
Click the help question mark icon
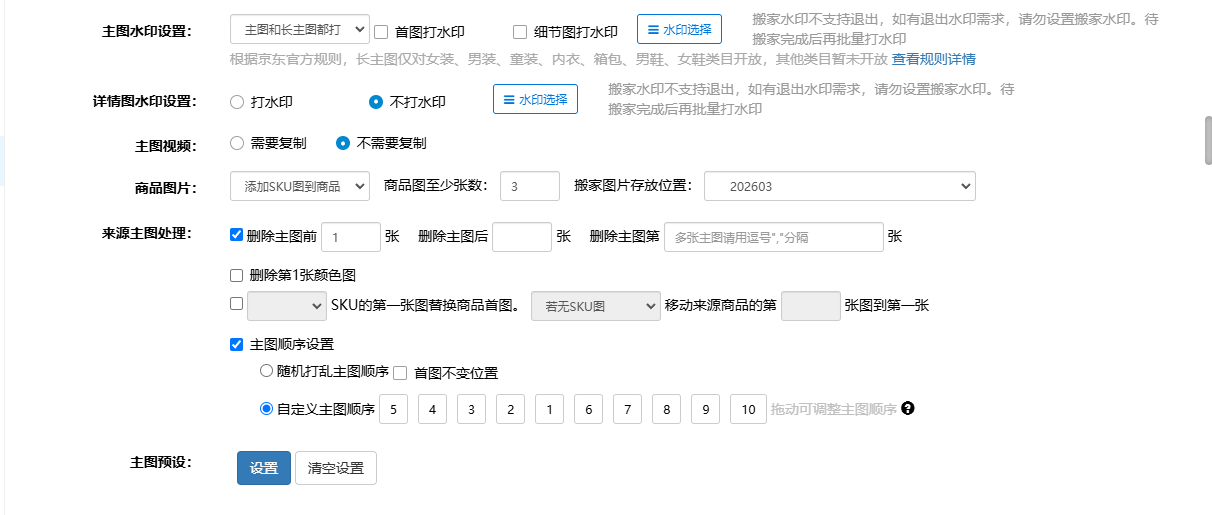(x=908, y=409)
